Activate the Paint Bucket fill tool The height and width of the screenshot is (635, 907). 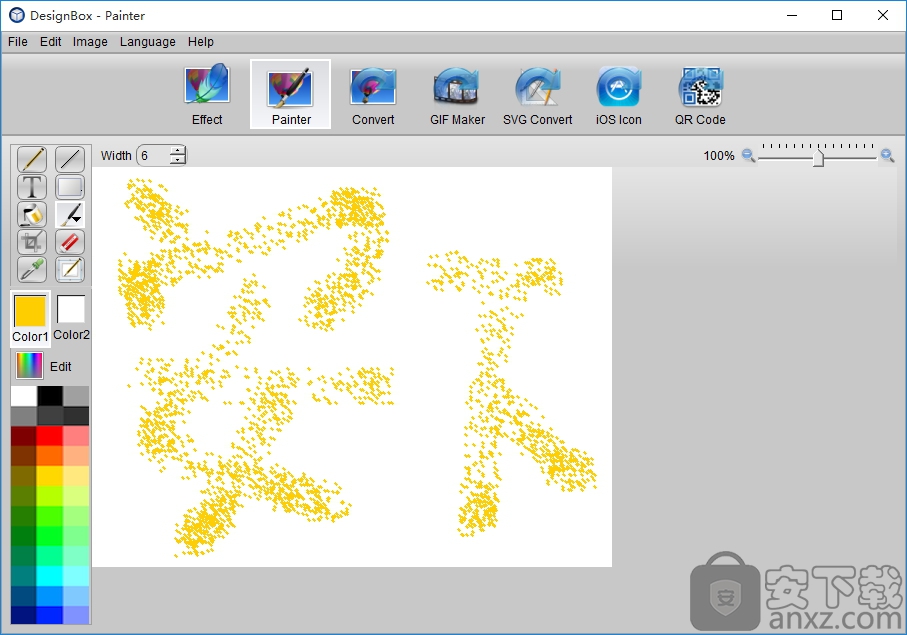click(x=32, y=214)
